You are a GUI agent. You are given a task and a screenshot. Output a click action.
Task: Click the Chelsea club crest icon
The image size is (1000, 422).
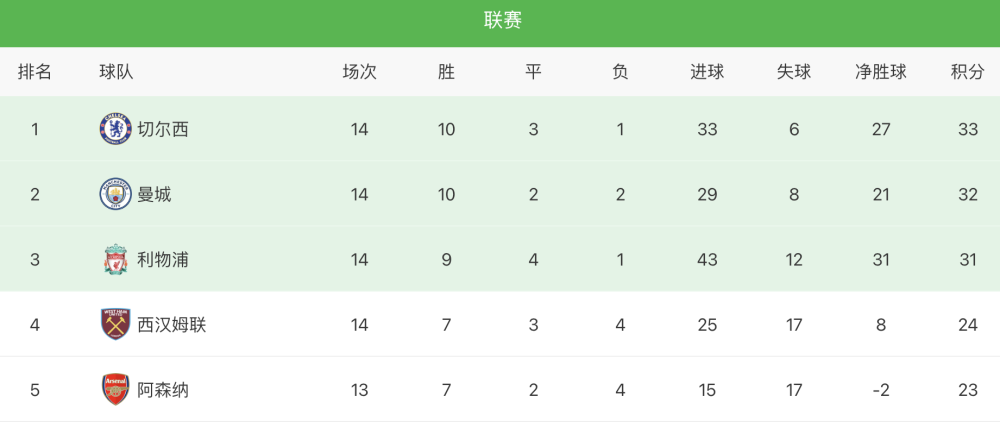[x=115, y=129]
